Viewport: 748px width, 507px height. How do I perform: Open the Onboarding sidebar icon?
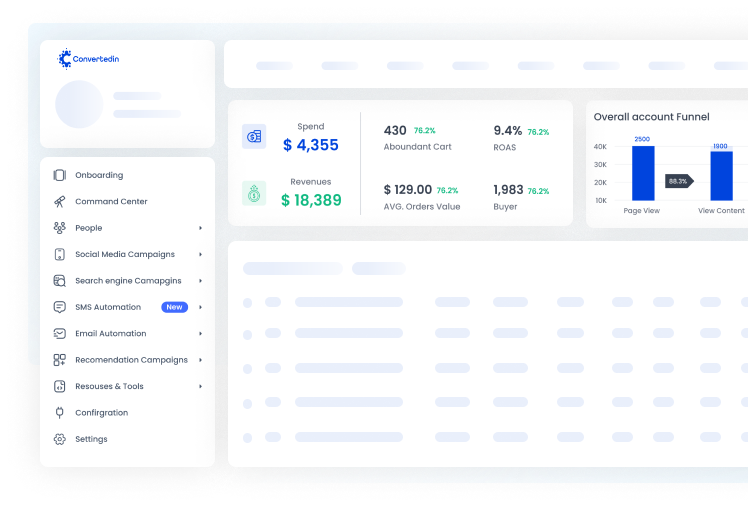tap(60, 175)
